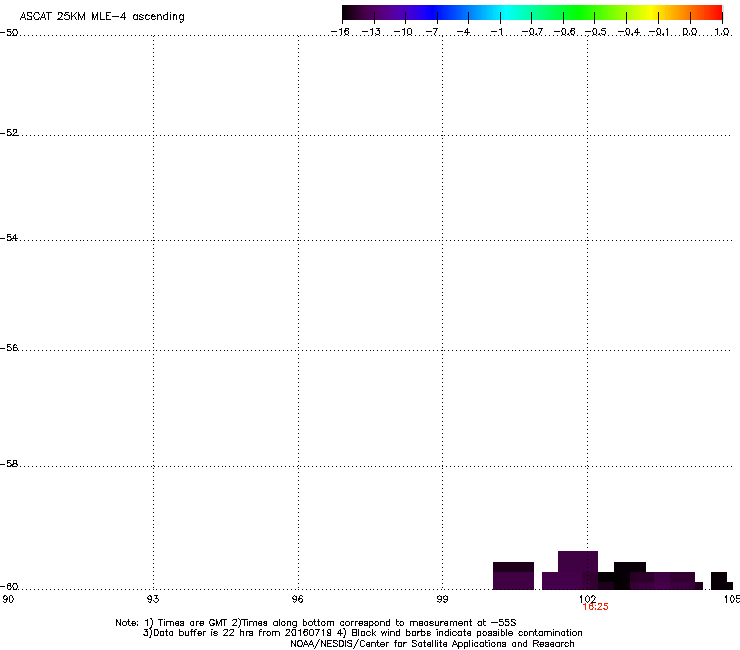Click the -0.5 colorbar label
The height and width of the screenshot is (650, 740).
click(x=596, y=32)
